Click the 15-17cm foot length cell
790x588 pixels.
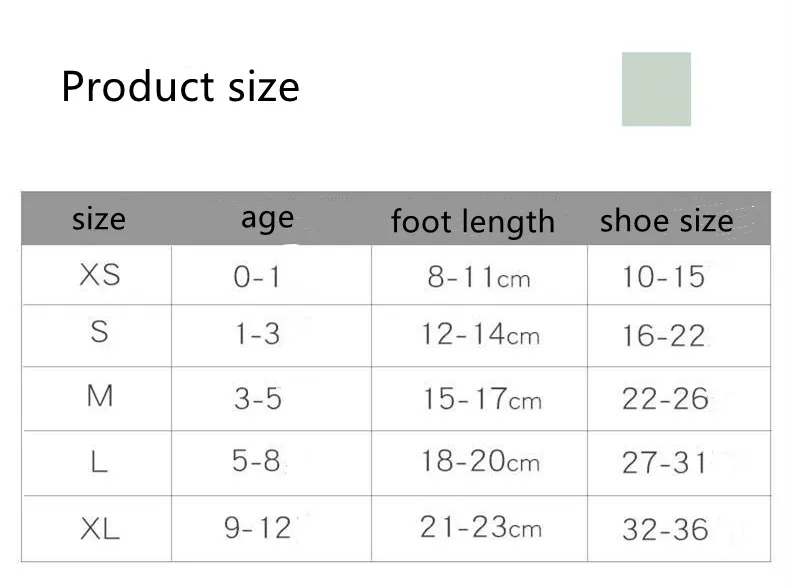480,399
